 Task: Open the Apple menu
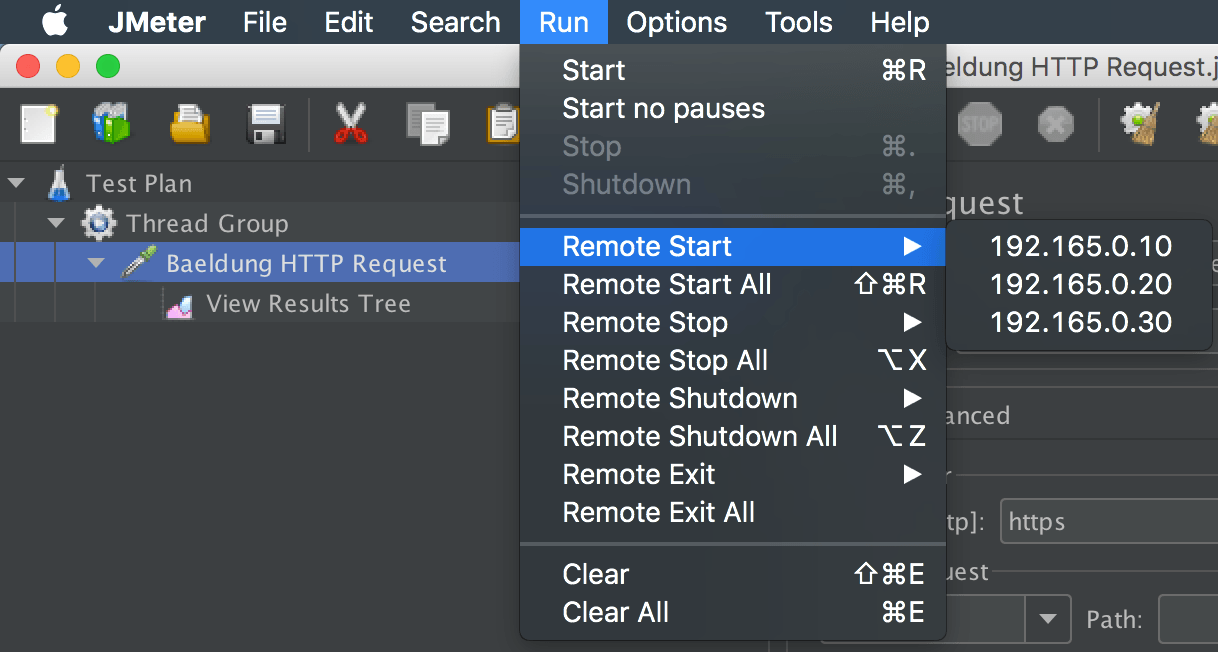coord(56,21)
